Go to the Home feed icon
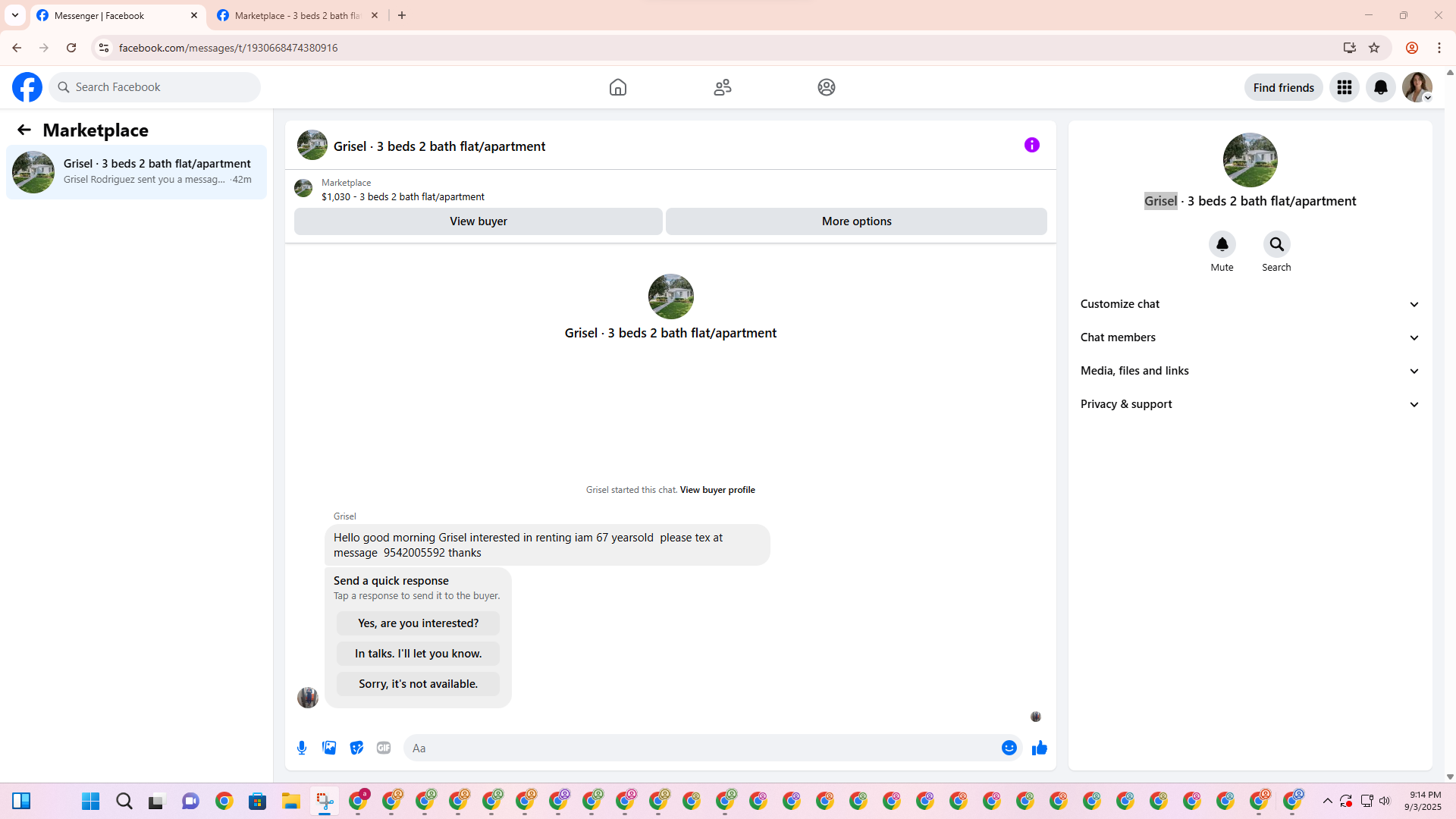Image resolution: width=1456 pixels, height=819 pixels. [618, 87]
